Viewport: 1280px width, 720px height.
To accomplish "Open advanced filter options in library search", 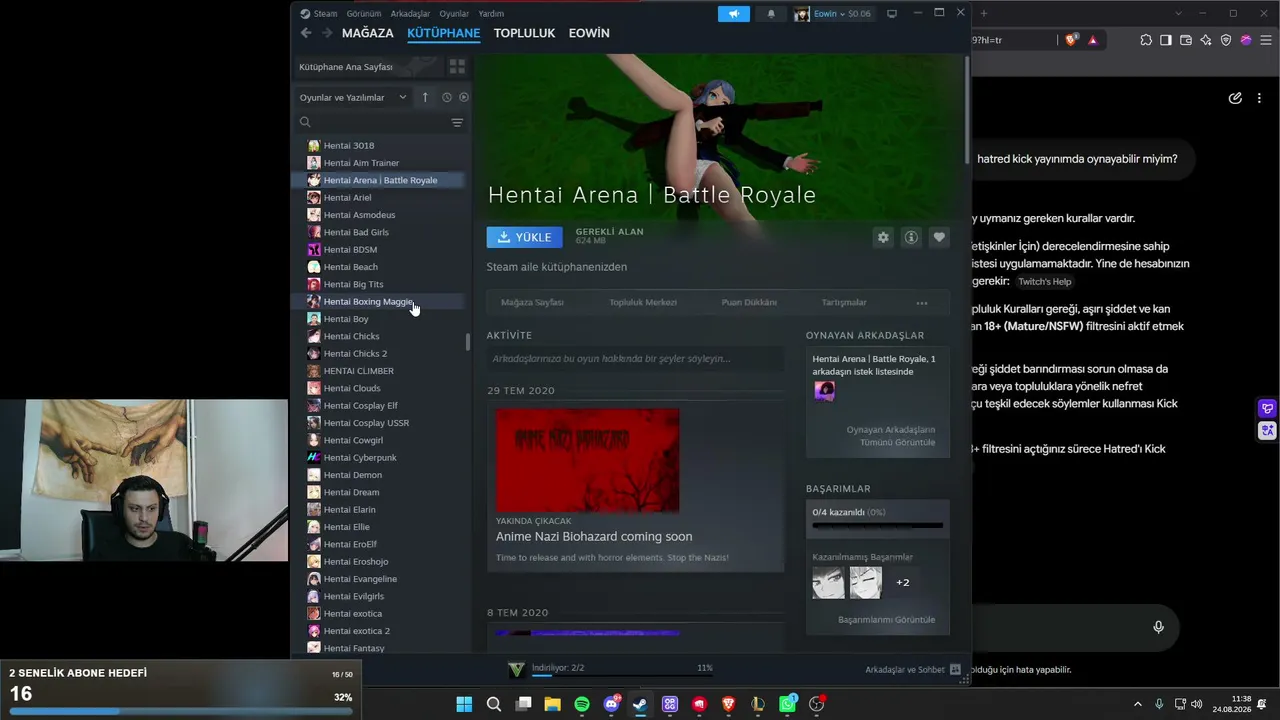I will click(x=457, y=122).
